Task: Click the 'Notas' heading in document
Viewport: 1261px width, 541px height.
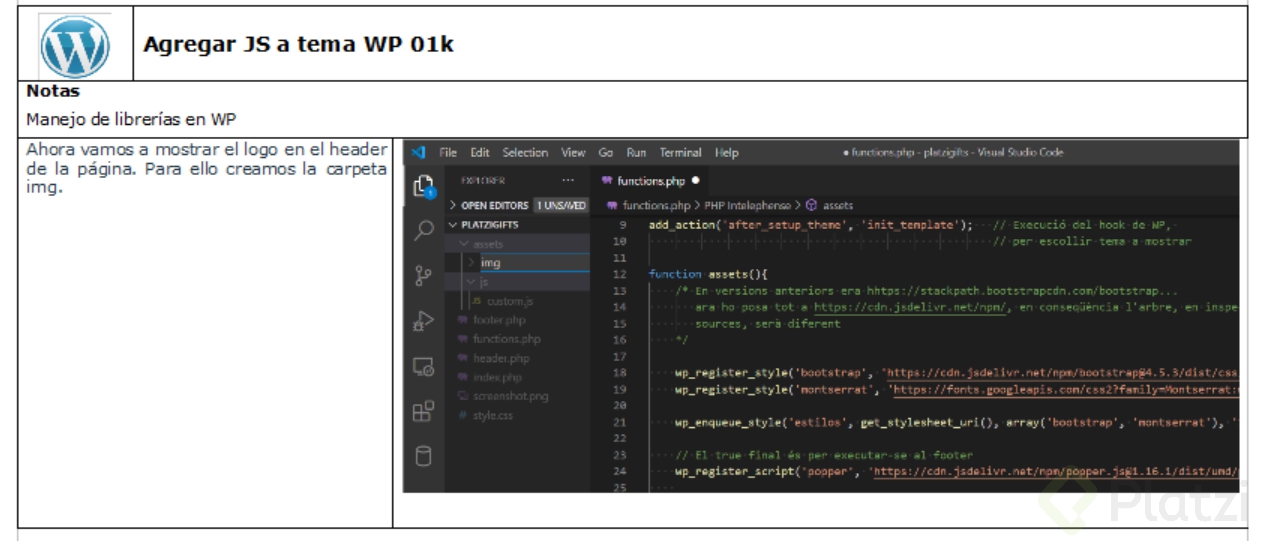Action: click(x=53, y=91)
